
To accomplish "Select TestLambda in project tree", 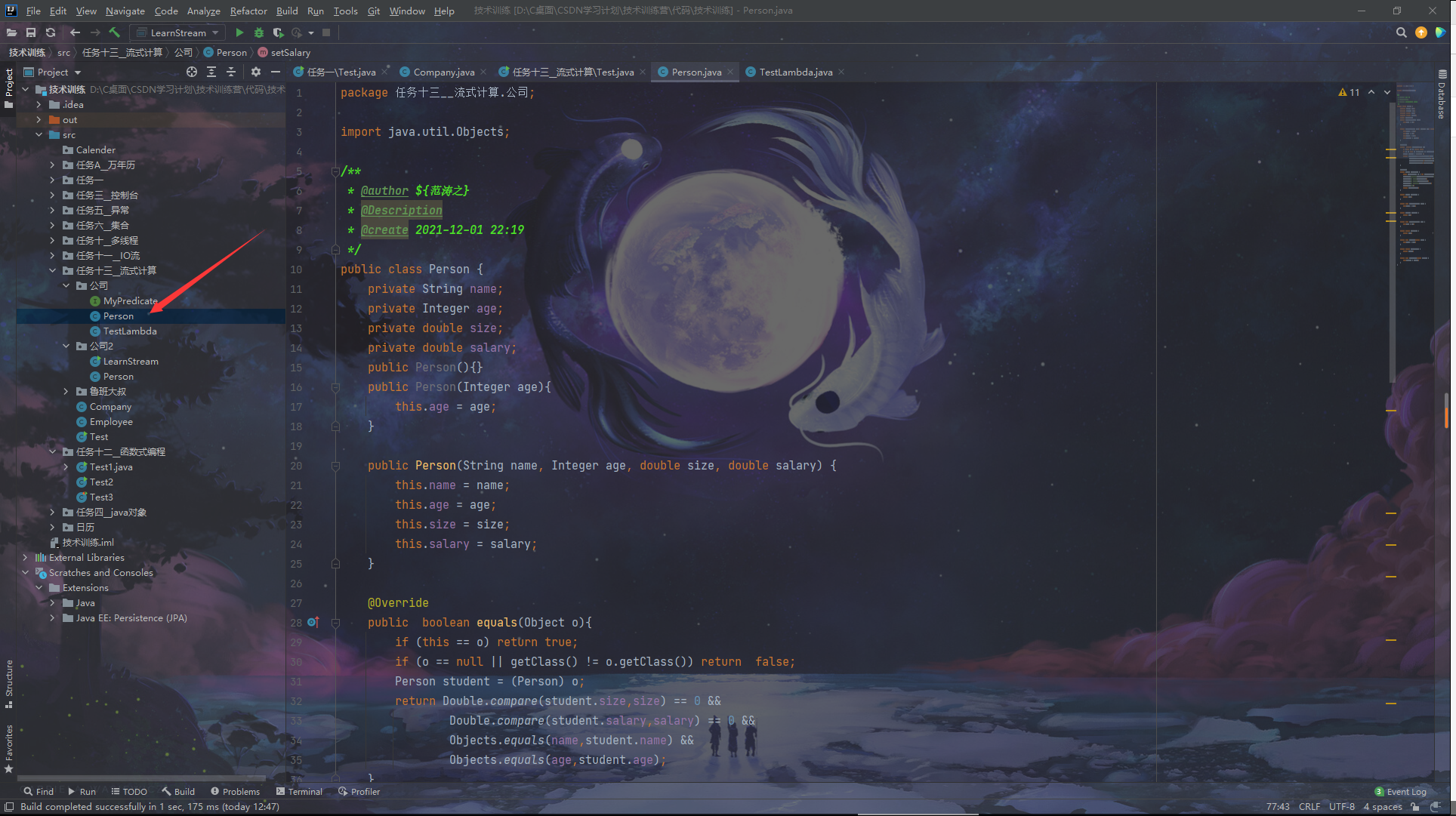I will (130, 331).
